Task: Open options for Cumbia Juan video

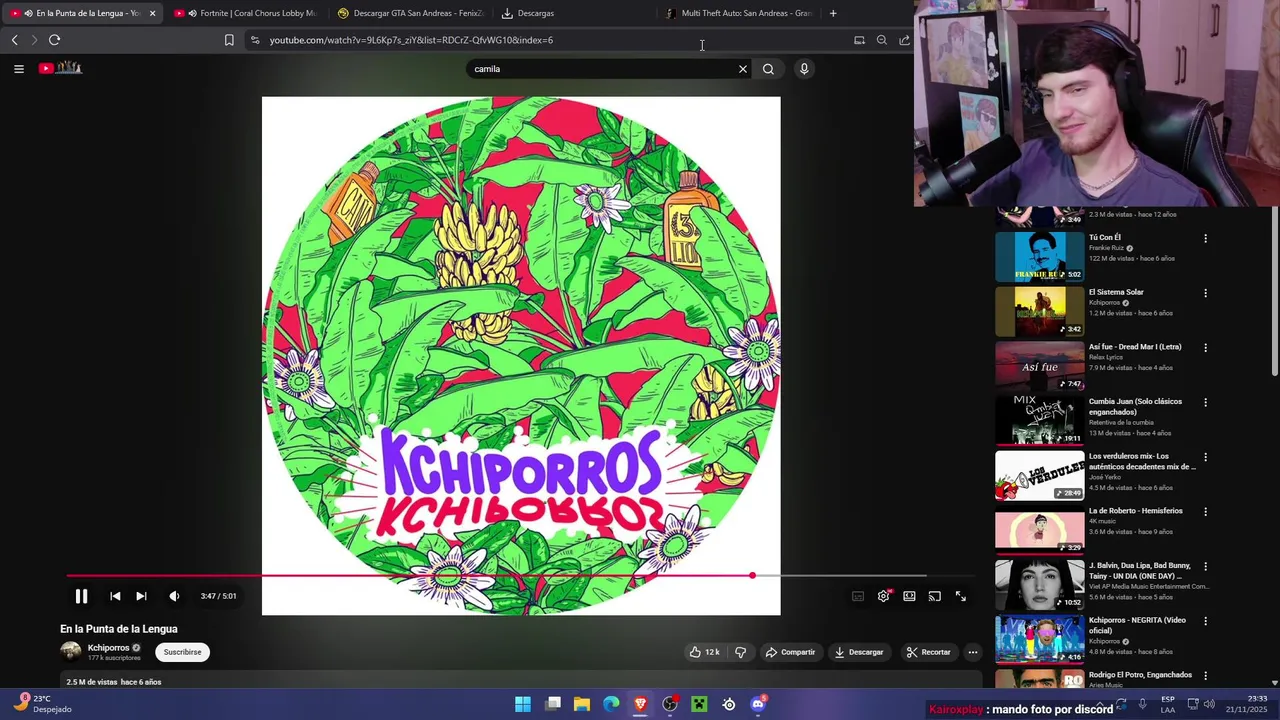Action: click(x=1205, y=403)
